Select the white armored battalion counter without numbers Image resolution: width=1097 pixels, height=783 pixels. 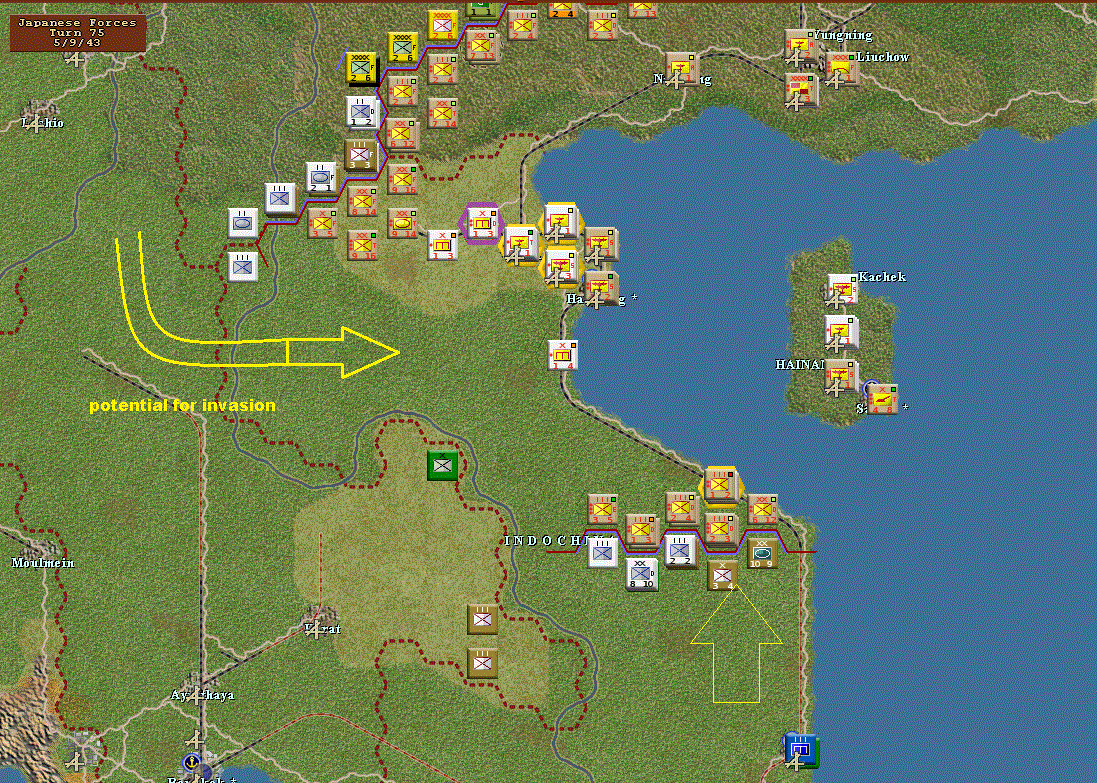(243, 223)
